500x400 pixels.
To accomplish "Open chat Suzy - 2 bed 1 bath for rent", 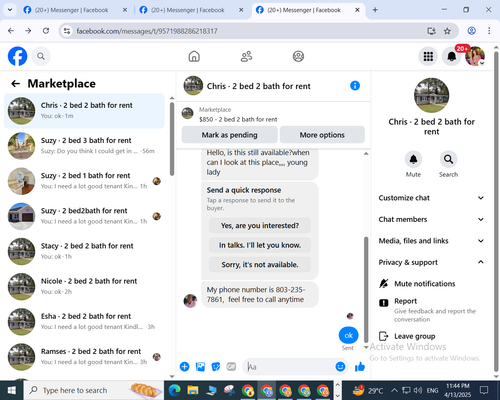I will [x=84, y=181].
